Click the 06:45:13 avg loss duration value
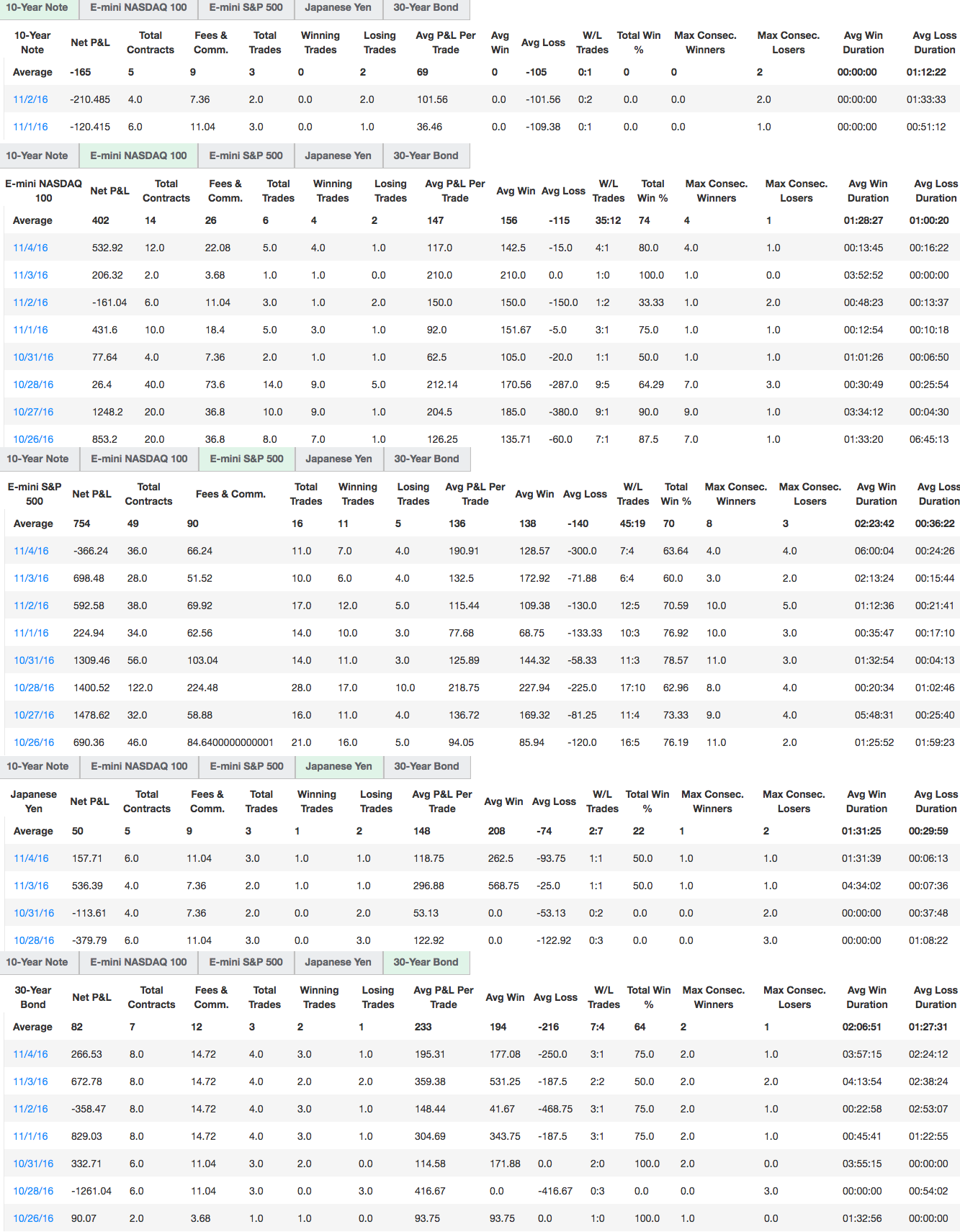Viewport: 960px width, 1232px height. point(929,439)
